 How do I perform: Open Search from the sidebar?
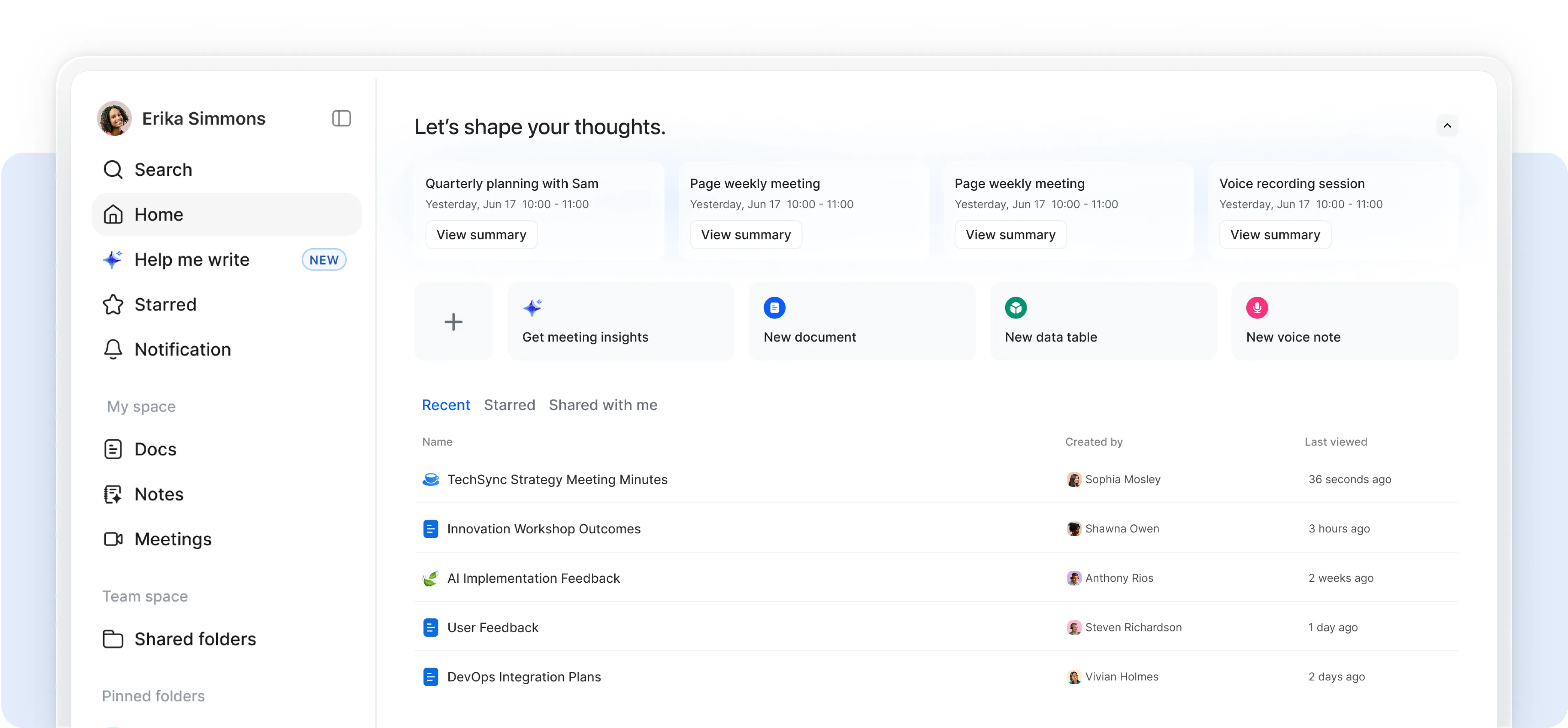point(163,169)
